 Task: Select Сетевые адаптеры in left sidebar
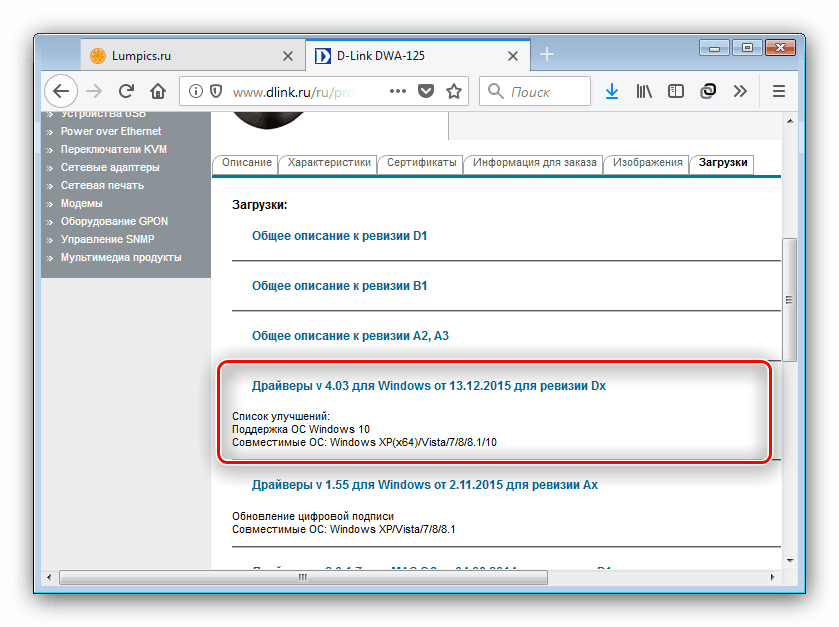pyautogui.click(x=102, y=167)
